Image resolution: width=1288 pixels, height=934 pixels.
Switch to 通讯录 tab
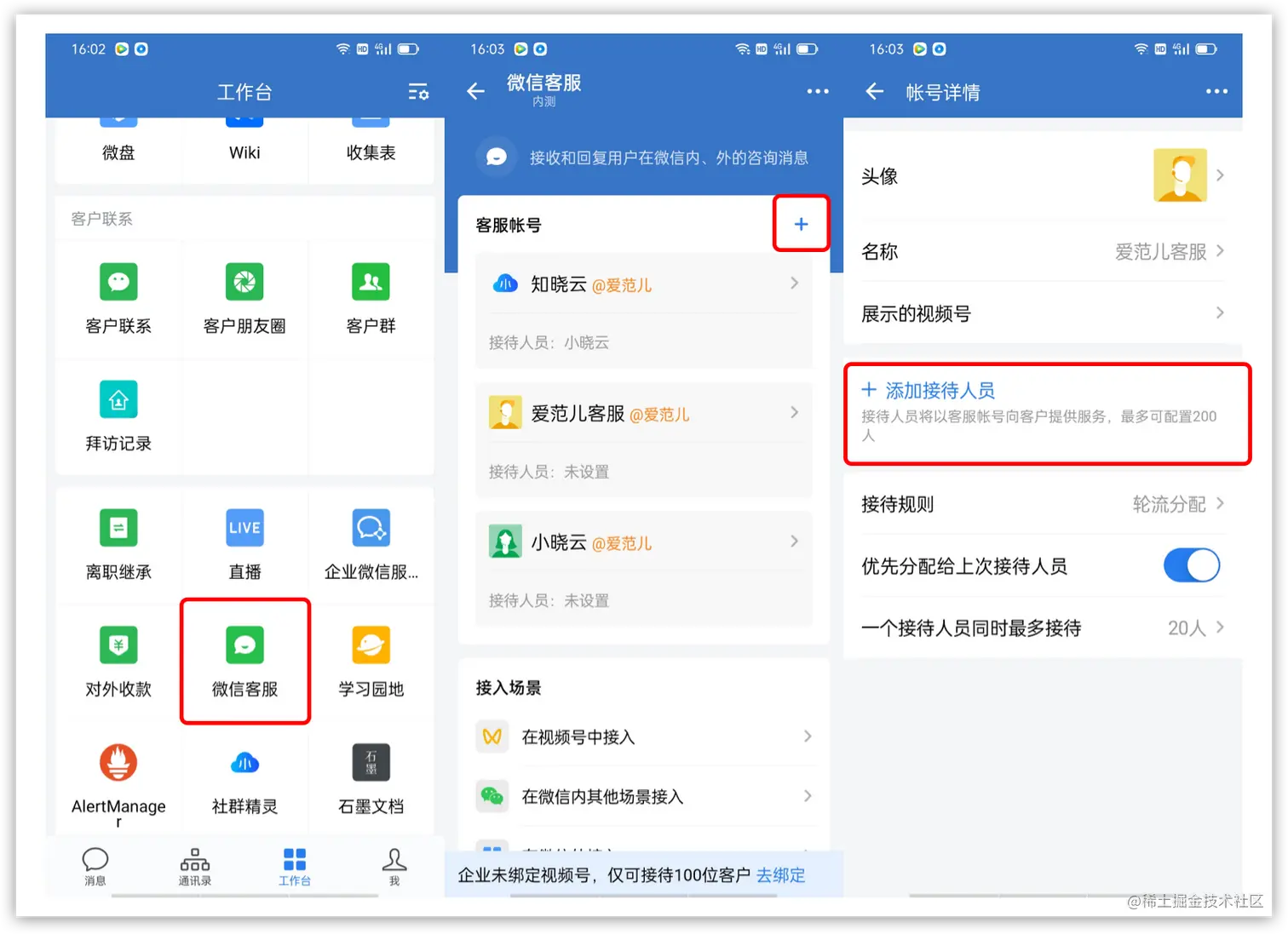click(195, 867)
